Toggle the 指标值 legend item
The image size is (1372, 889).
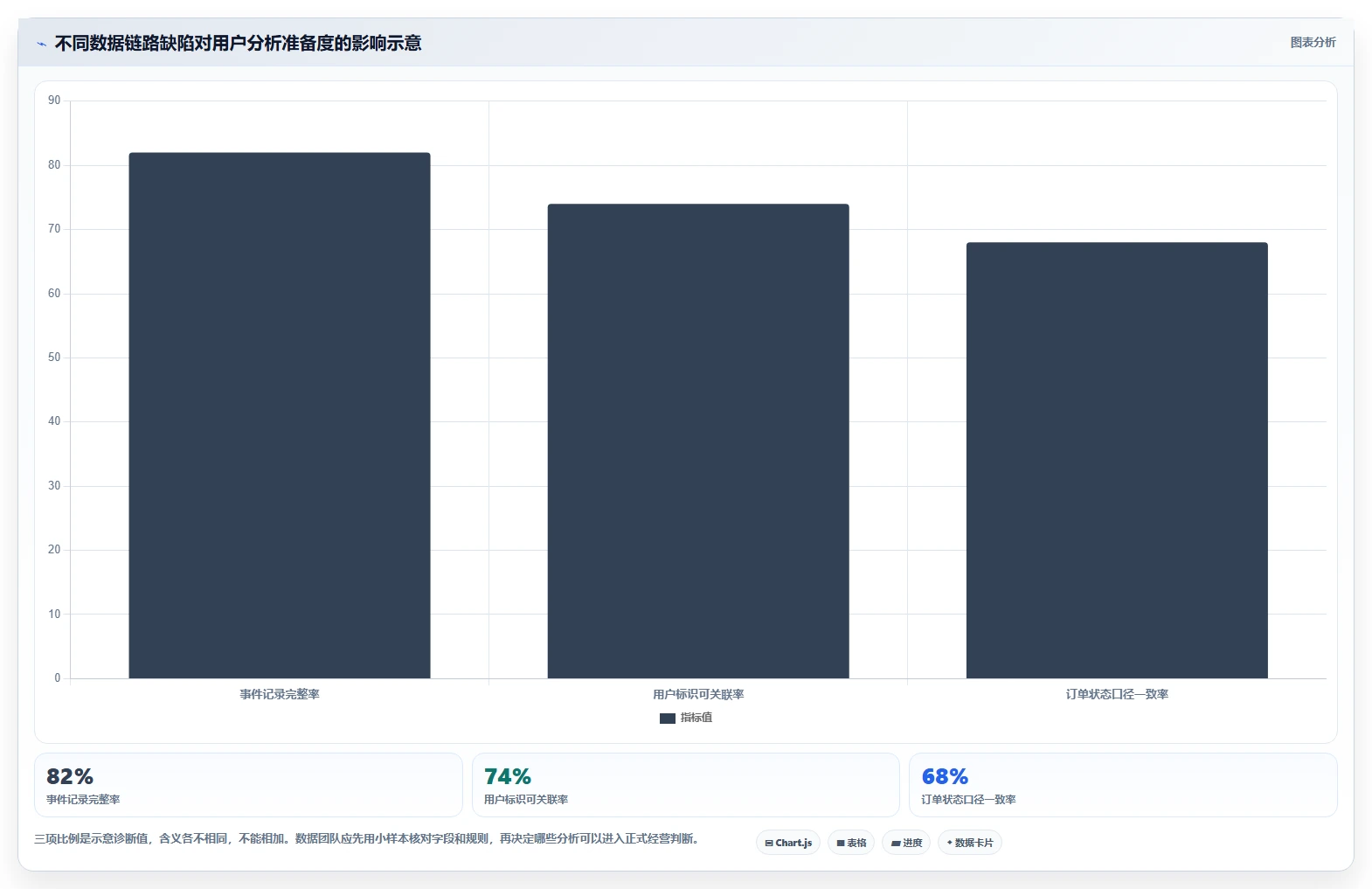[686, 718]
